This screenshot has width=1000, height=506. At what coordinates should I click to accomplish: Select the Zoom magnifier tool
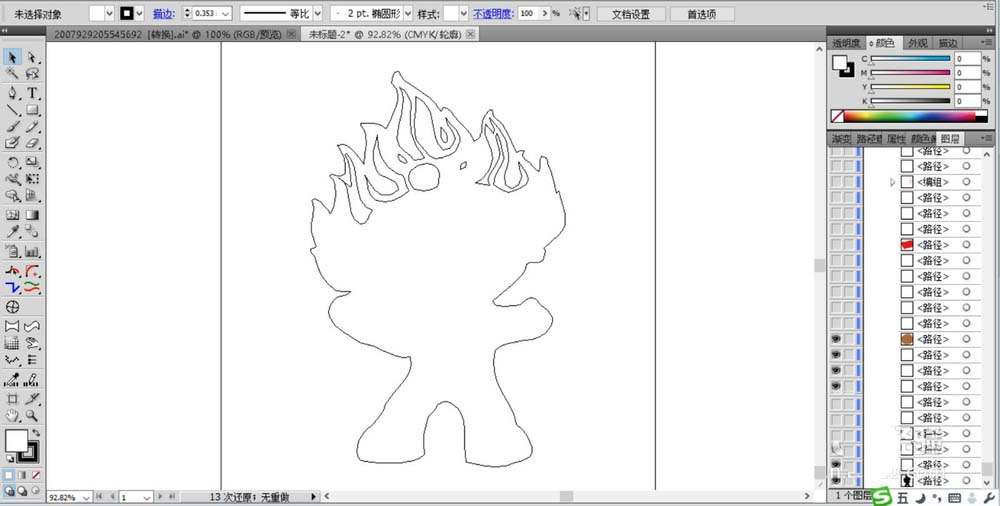click(32, 416)
